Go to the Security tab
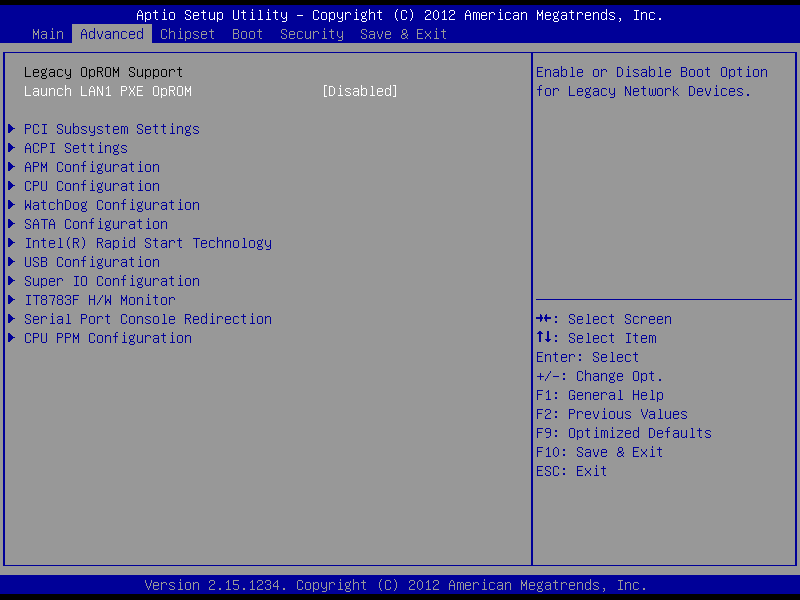The image size is (800, 600). 312,34
